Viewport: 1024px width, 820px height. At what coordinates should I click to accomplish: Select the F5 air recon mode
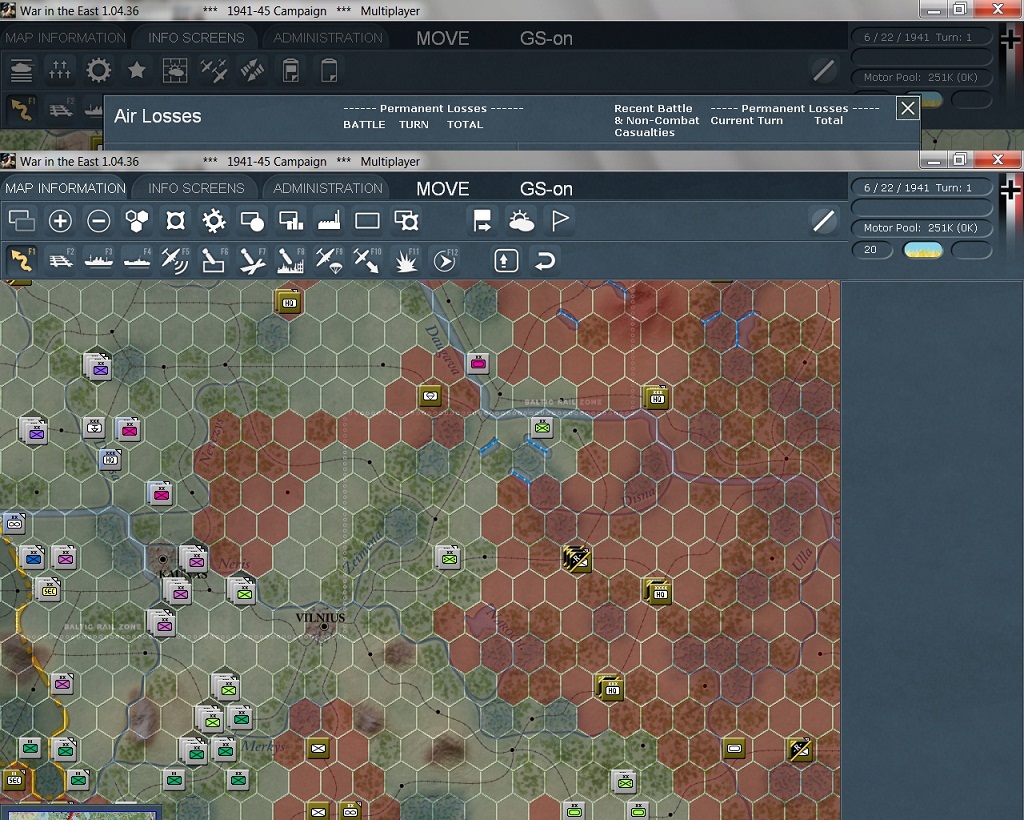tap(175, 260)
